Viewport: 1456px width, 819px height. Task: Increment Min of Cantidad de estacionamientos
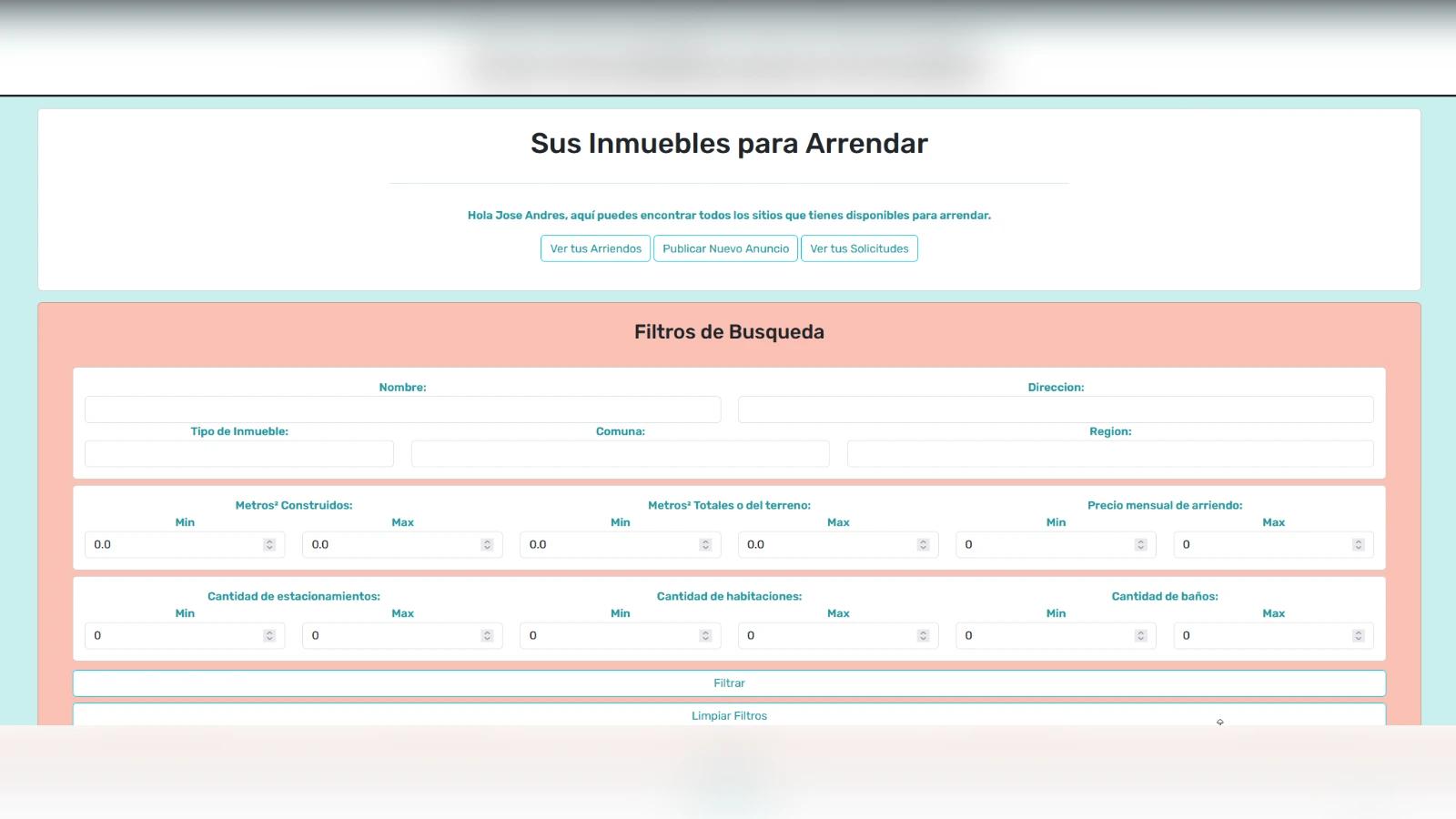(x=269, y=632)
